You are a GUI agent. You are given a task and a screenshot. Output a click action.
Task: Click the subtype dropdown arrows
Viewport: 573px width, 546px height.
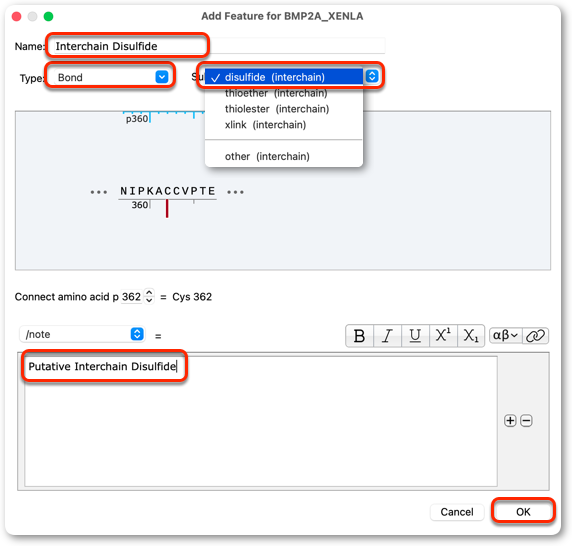coord(372,76)
